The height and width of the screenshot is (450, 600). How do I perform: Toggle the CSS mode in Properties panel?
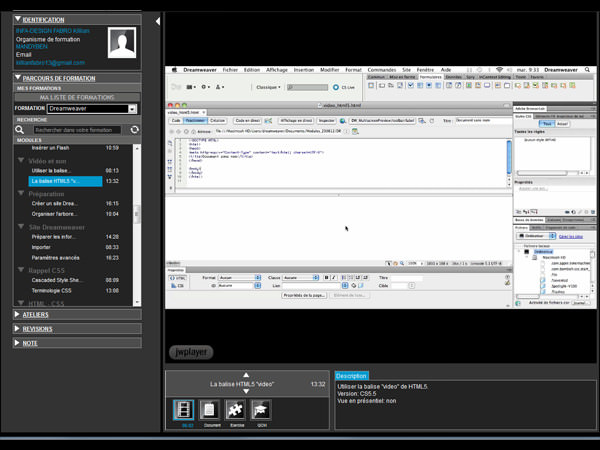pyautogui.click(x=178, y=286)
